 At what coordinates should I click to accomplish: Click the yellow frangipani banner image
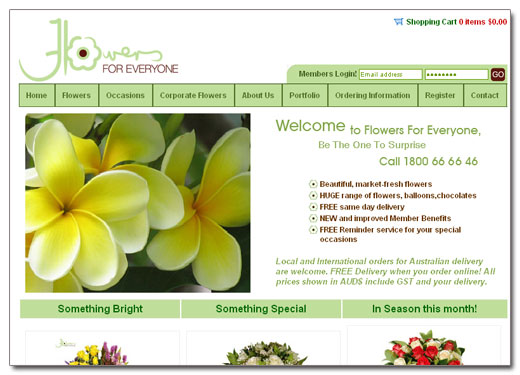[138, 203]
